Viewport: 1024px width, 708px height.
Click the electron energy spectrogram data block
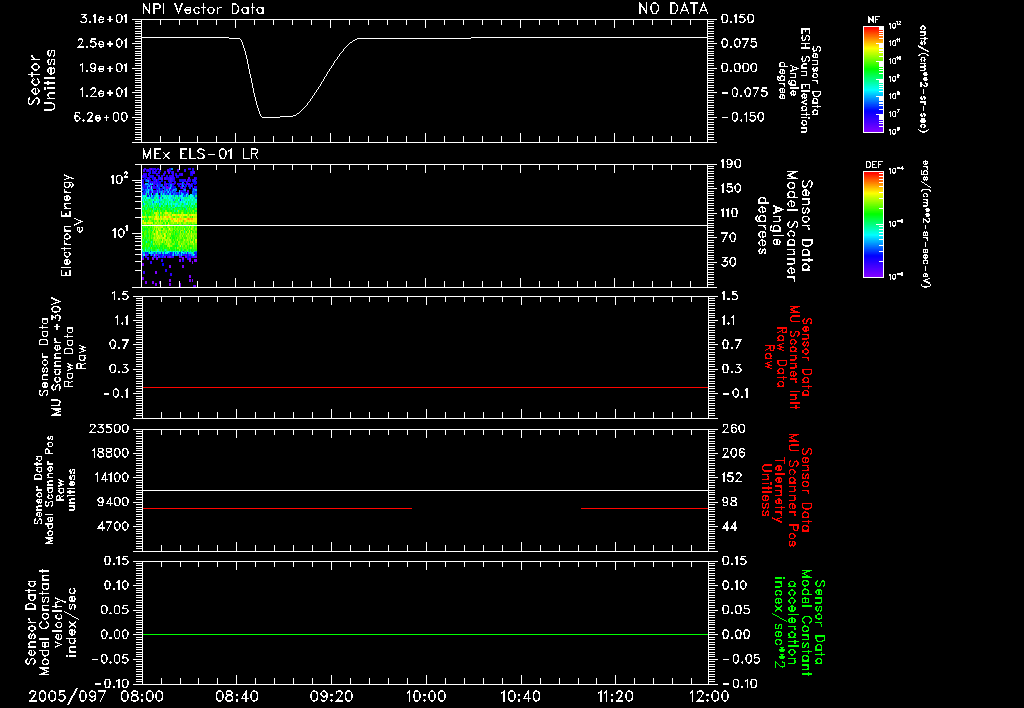pyautogui.click(x=169, y=227)
